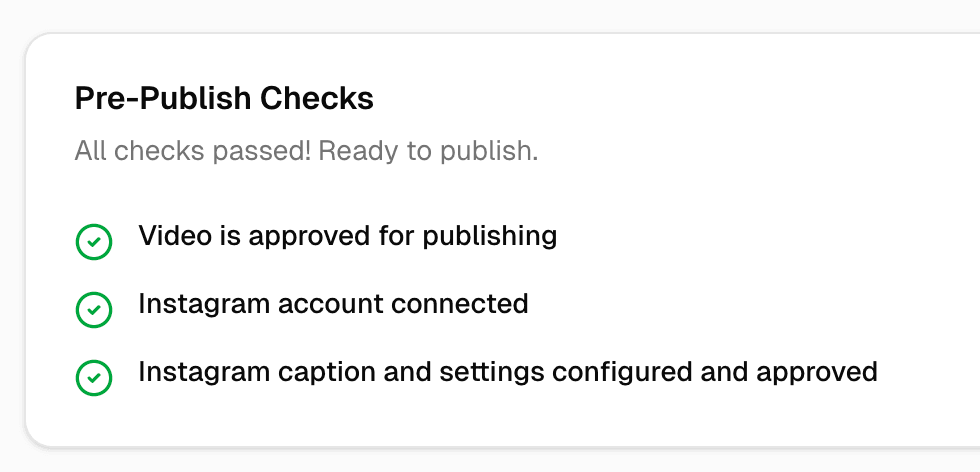
Task: Click the word Pre-Publish in the heading
Action: tap(163, 98)
